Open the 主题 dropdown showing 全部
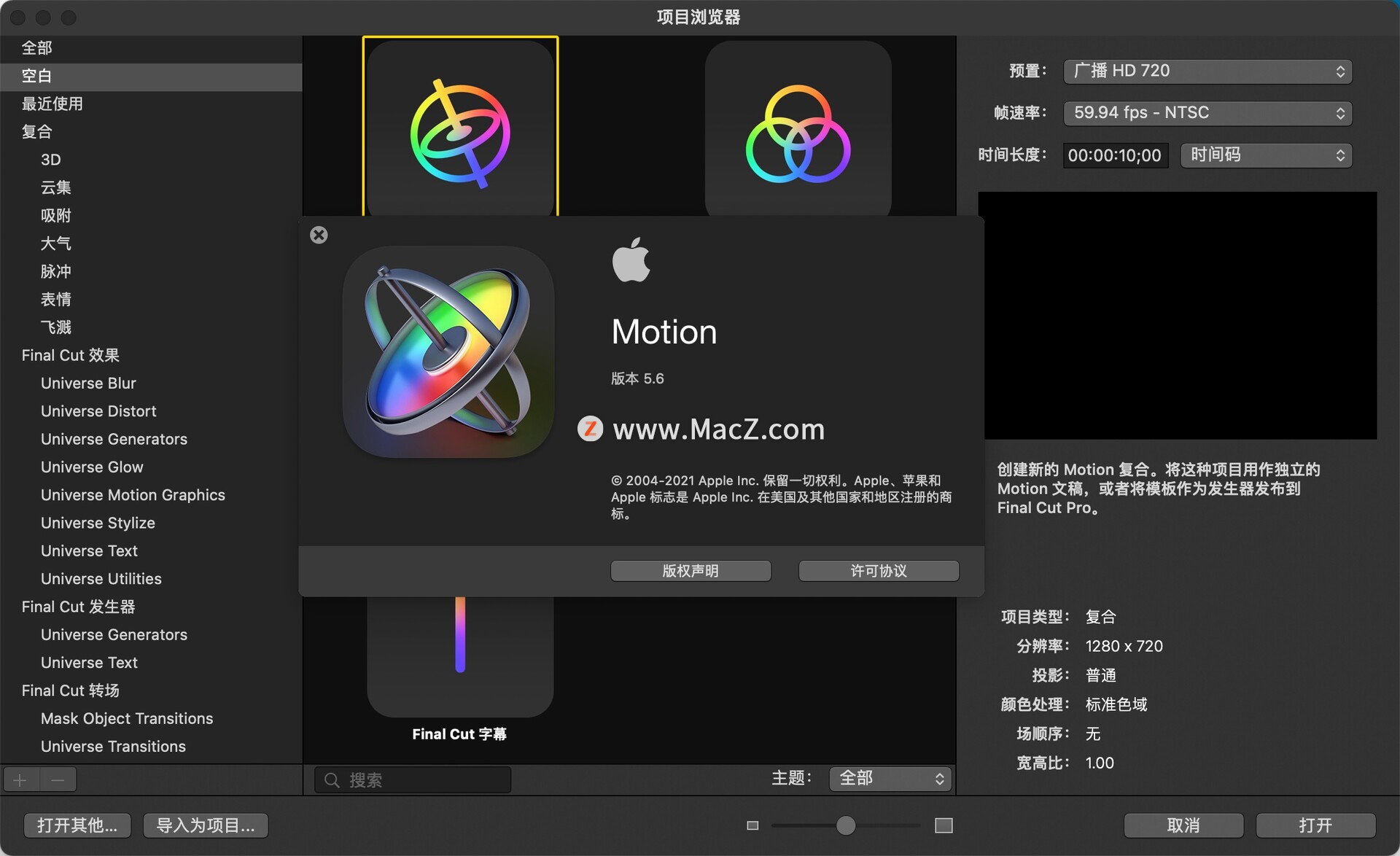This screenshot has width=1400, height=856. tap(890, 778)
